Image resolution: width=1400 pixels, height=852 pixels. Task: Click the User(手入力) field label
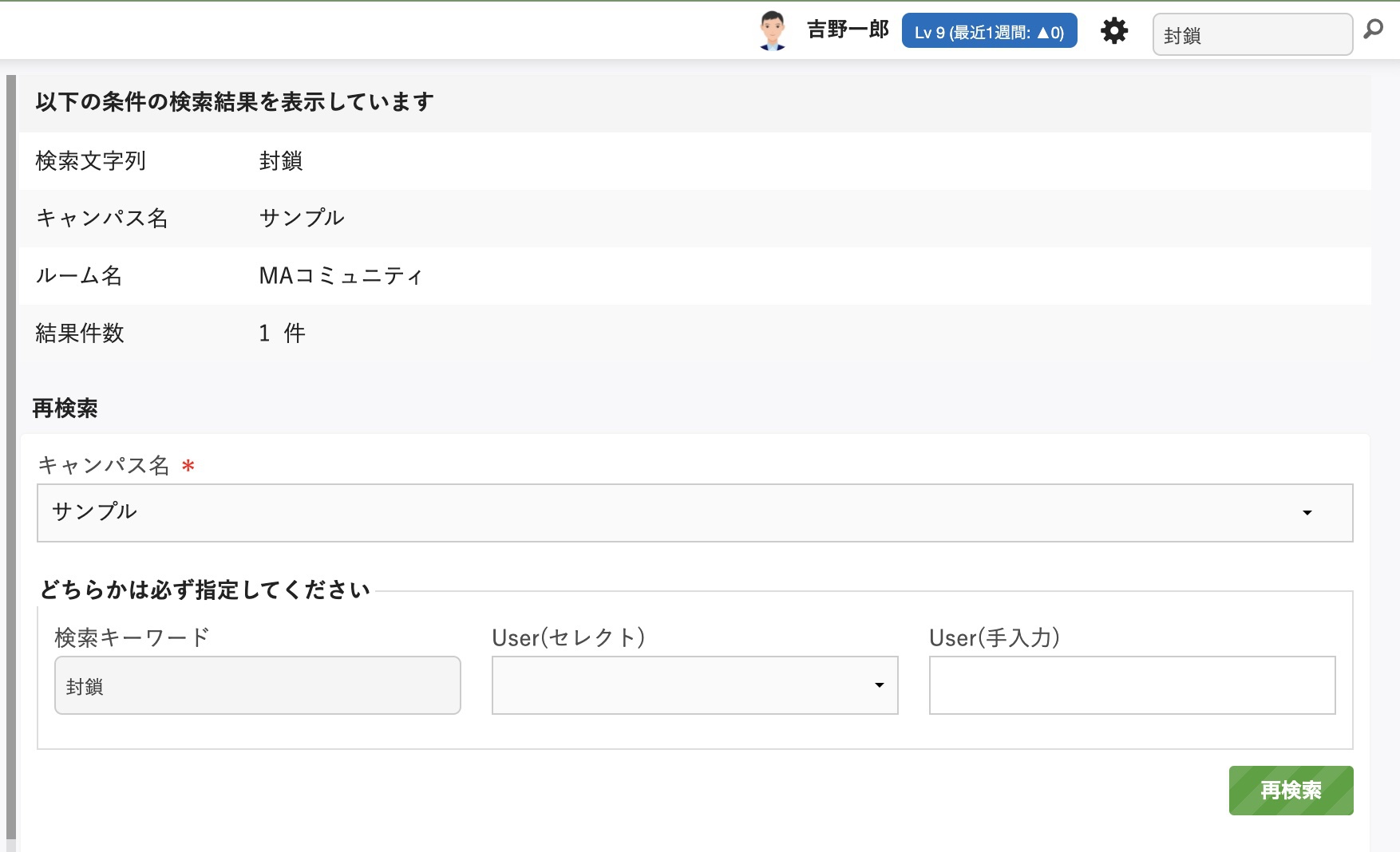994,637
